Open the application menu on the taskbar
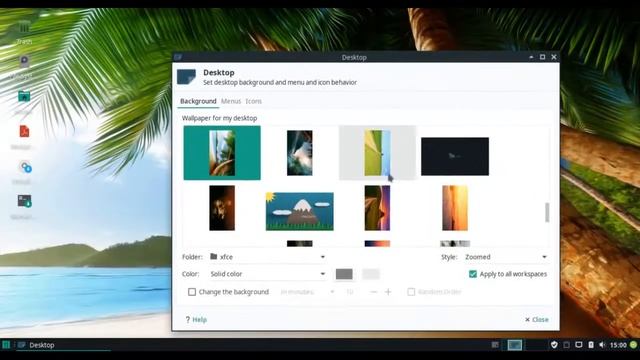 coord(6,345)
